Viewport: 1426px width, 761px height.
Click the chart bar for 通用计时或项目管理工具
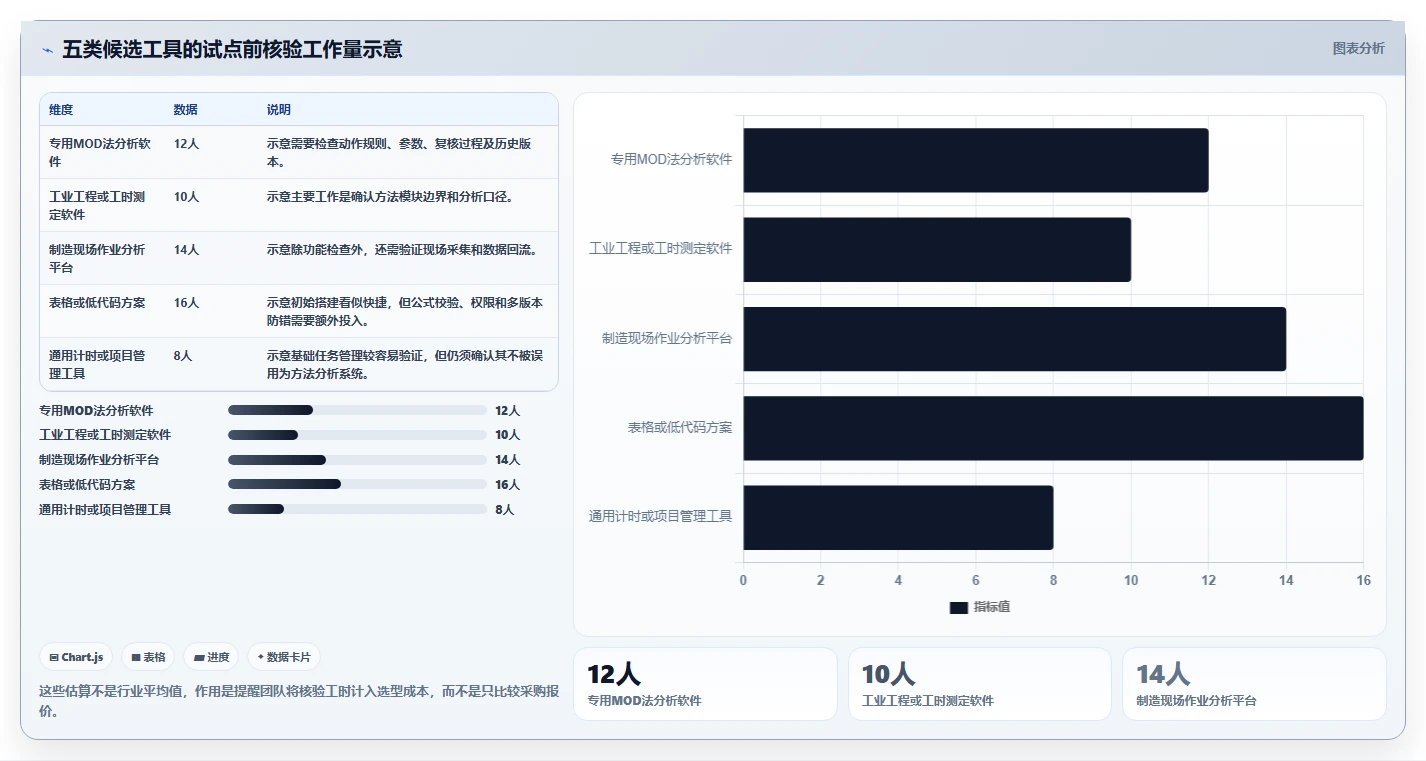pyautogui.click(x=898, y=517)
